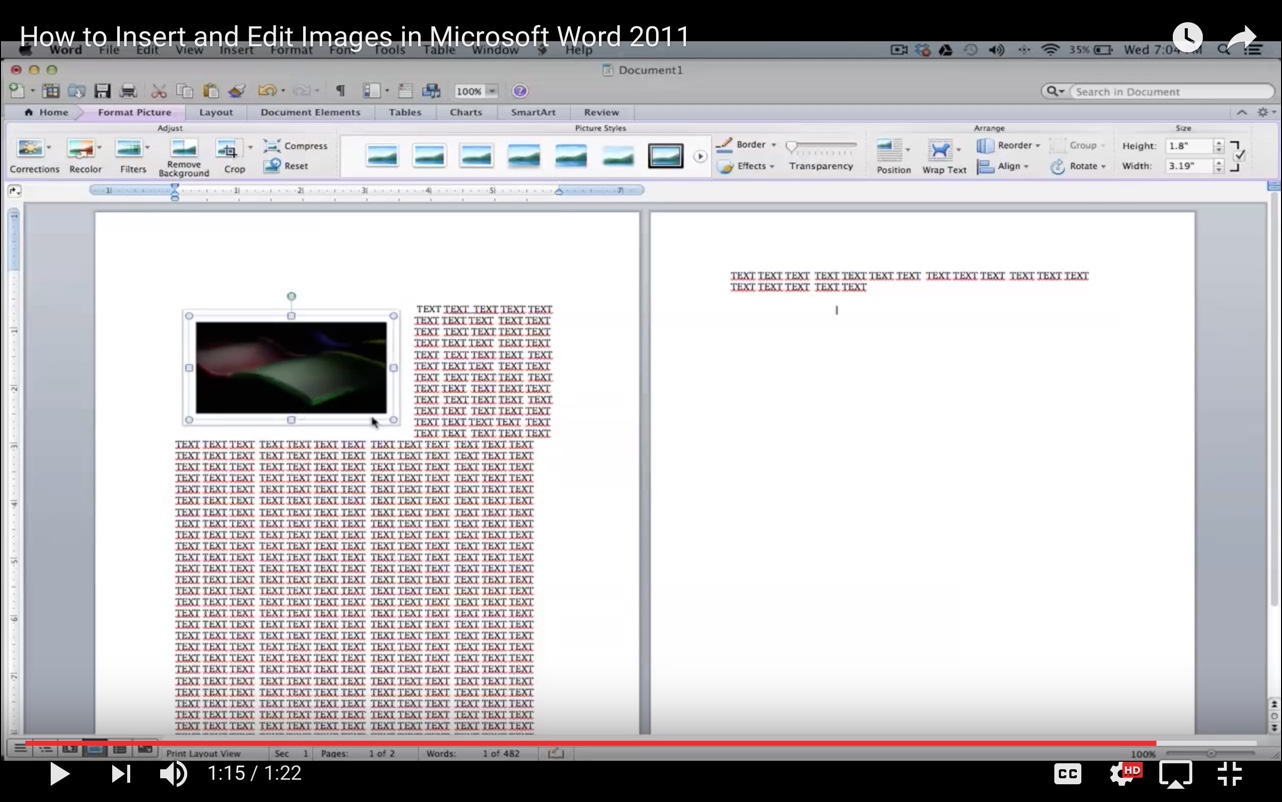Image resolution: width=1282 pixels, height=802 pixels.
Task: Open the Review ribbon tab
Action: tap(601, 112)
